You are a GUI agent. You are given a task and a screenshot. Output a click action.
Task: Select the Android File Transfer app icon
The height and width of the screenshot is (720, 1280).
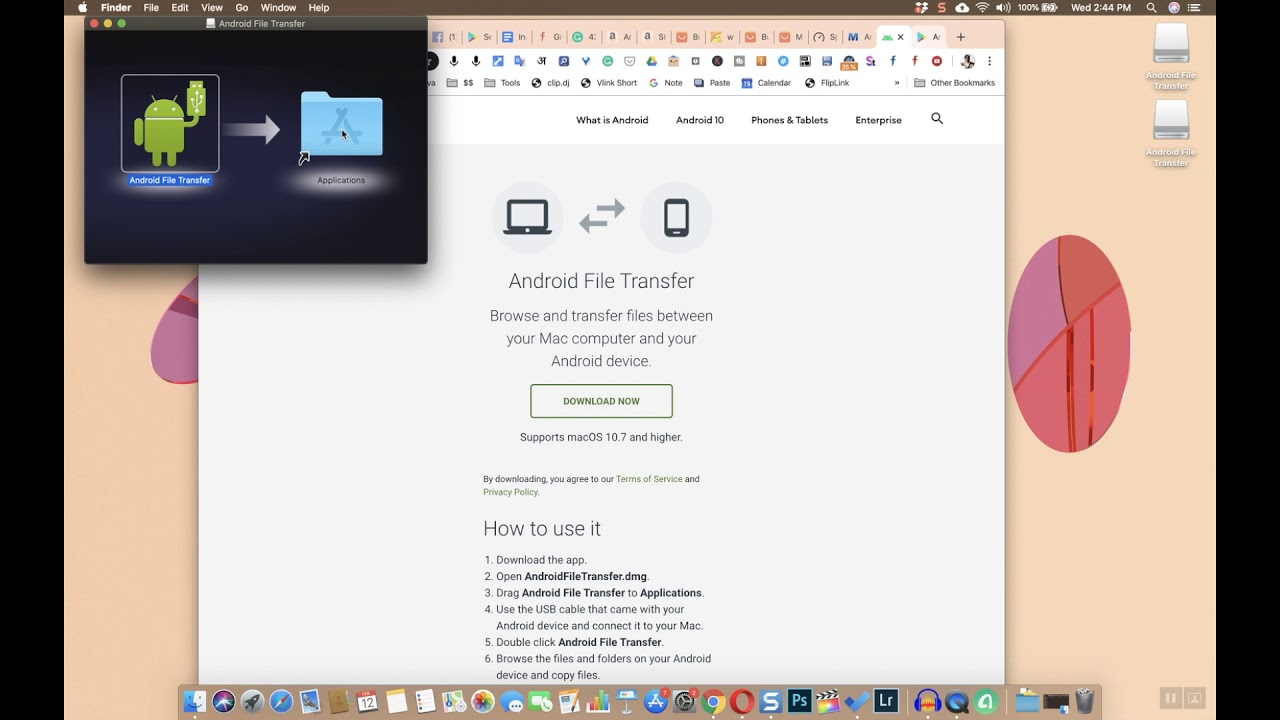point(170,122)
